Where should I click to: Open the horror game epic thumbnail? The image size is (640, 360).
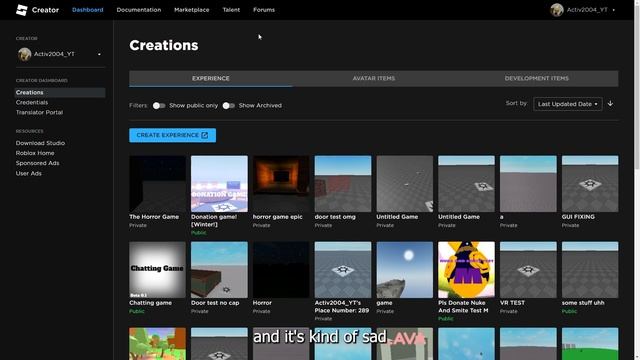pyautogui.click(x=281, y=184)
